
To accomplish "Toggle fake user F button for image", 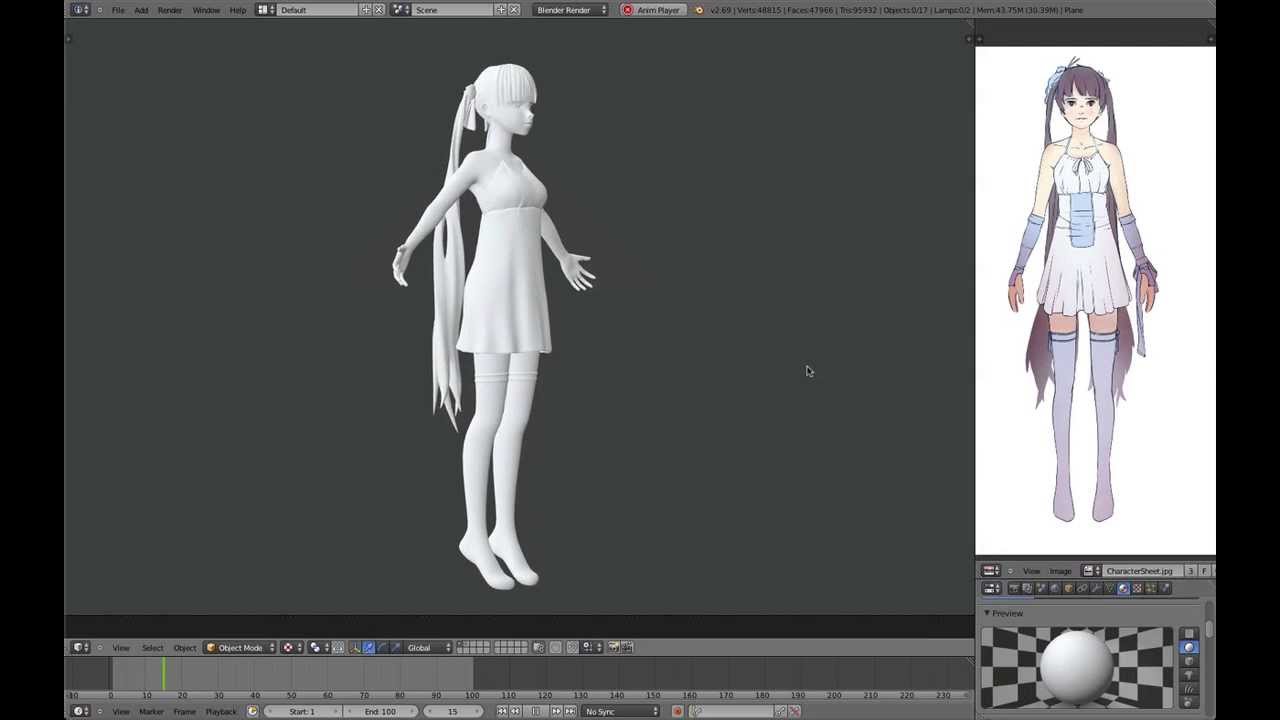I will [x=1205, y=570].
